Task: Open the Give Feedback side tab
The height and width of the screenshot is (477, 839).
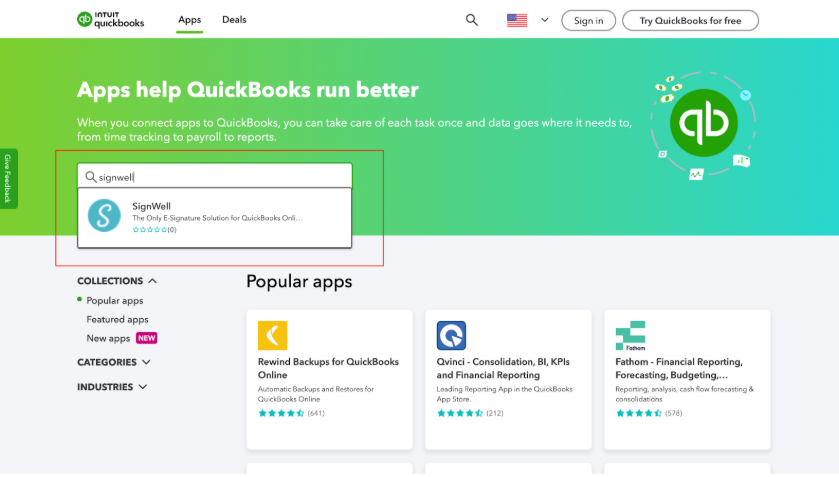Action: pos(7,179)
